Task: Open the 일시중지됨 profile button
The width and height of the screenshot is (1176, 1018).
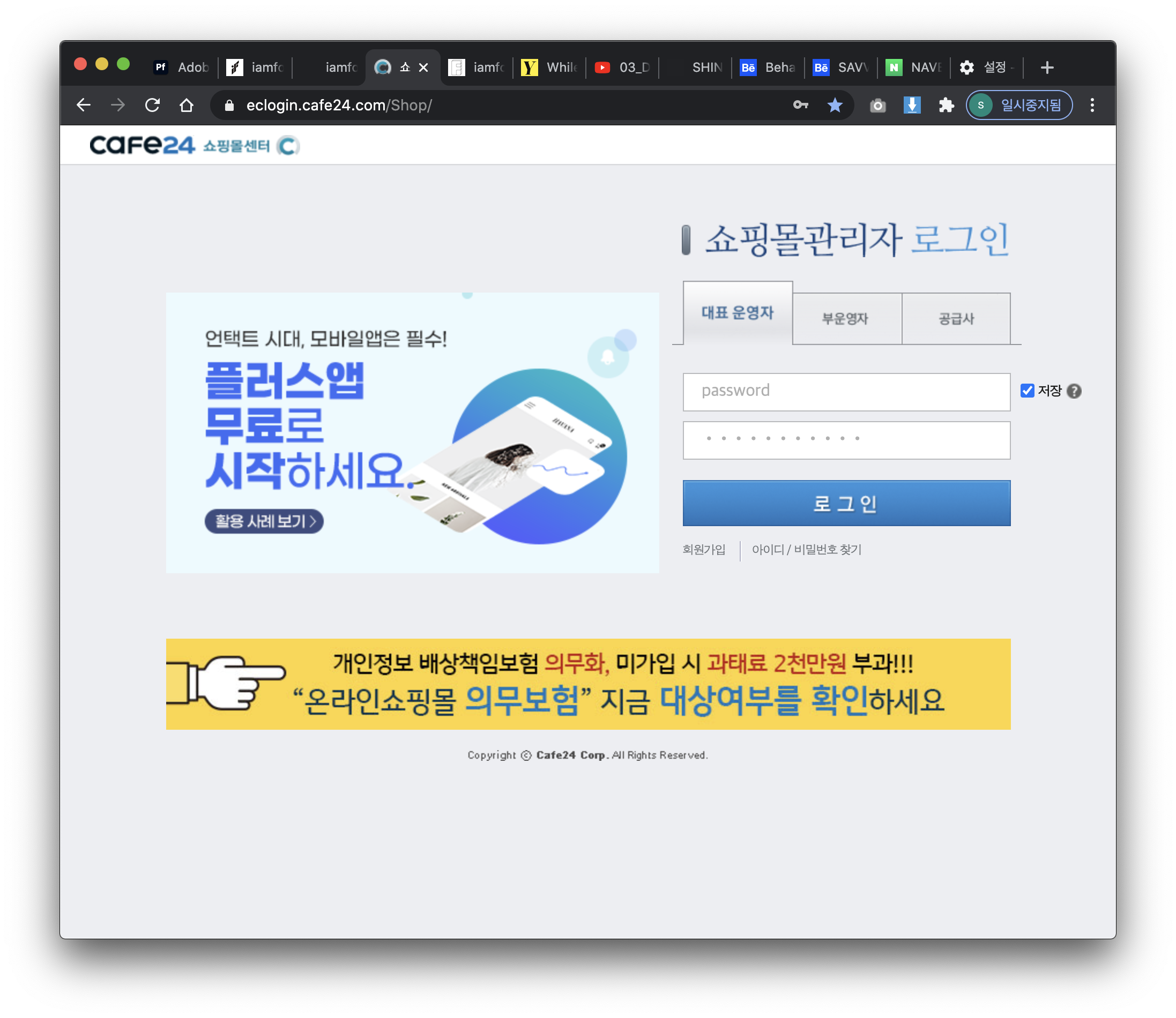Action: (x=1019, y=105)
